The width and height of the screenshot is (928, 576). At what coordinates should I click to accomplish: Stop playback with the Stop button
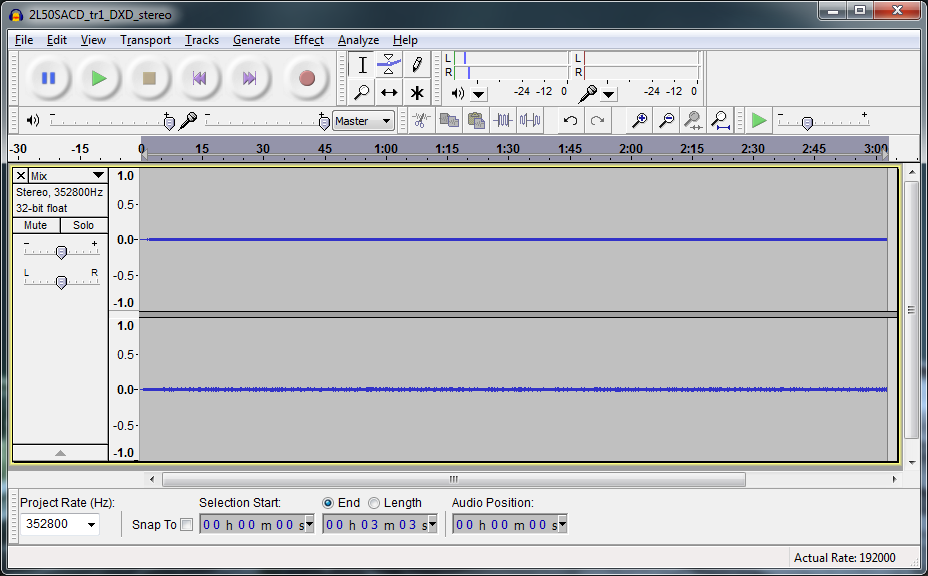[149, 78]
